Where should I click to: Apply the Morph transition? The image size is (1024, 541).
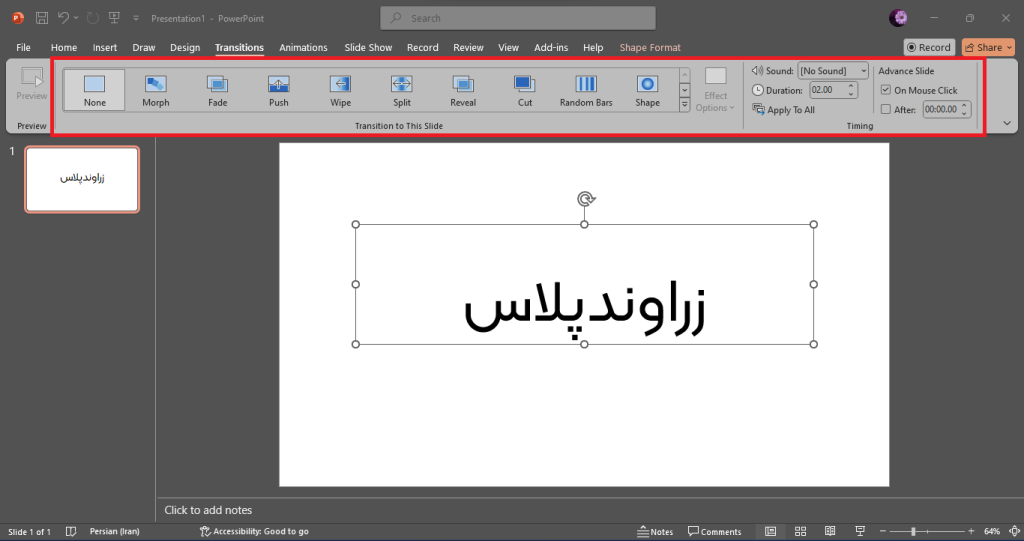155,90
